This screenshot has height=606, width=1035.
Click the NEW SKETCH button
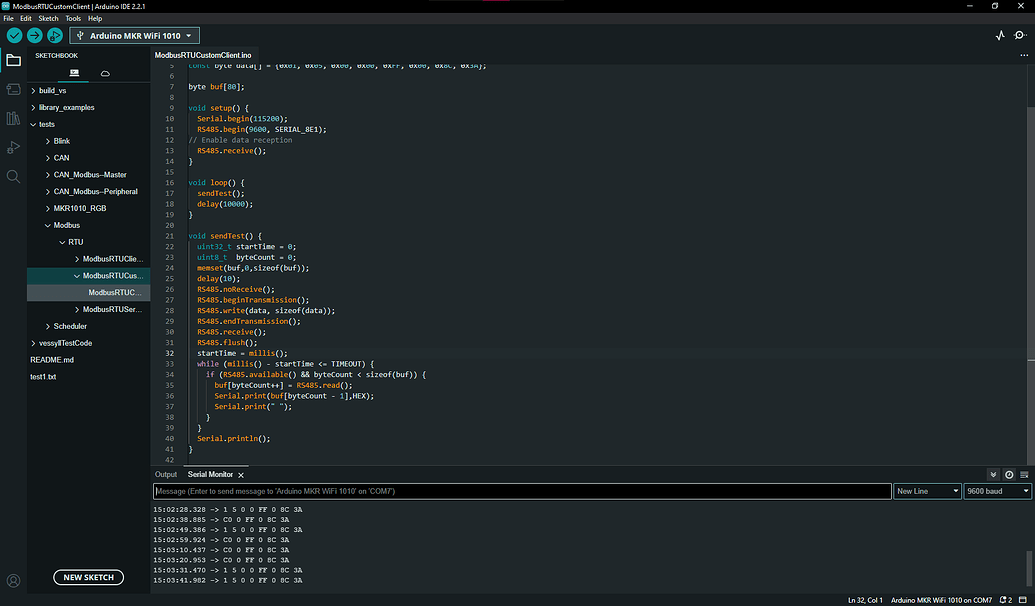pos(89,577)
